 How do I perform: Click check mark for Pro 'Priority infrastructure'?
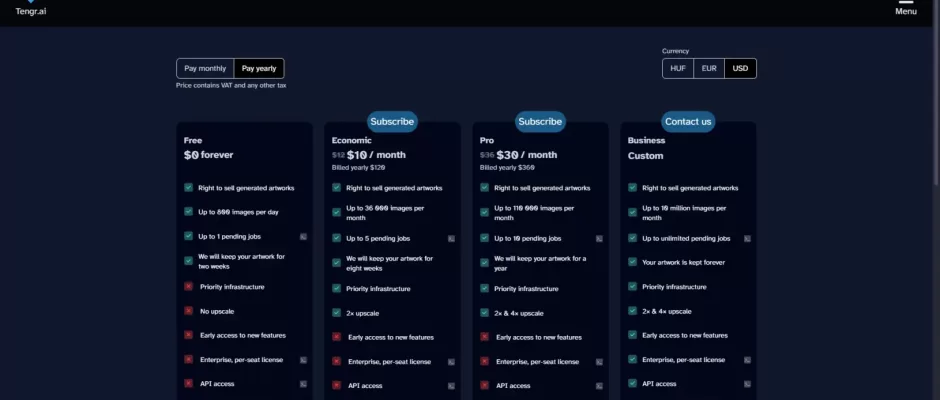[x=484, y=288]
